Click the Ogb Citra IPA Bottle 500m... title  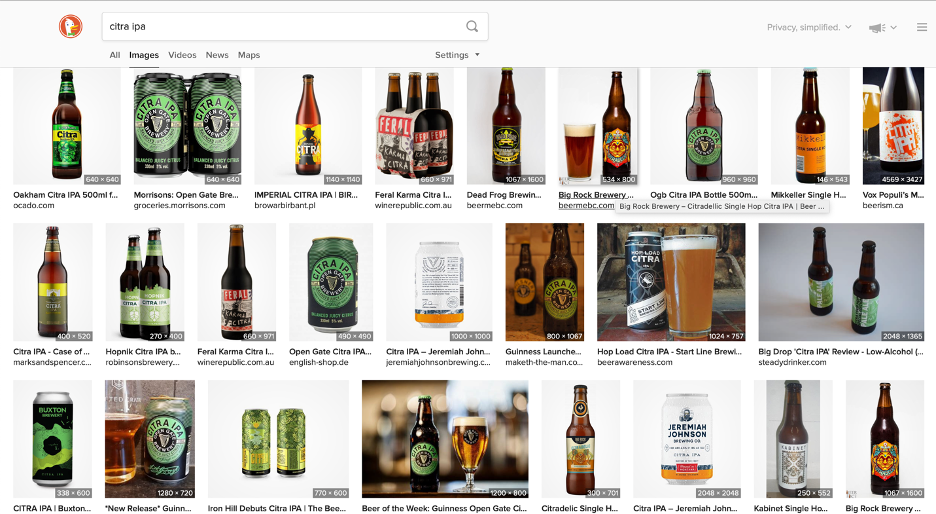click(704, 195)
